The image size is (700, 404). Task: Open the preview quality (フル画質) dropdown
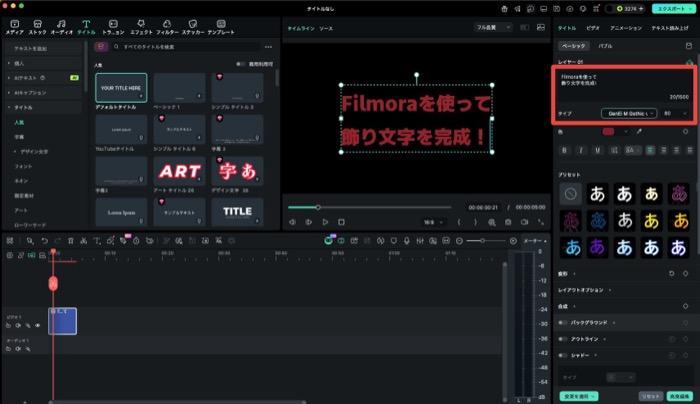[492, 28]
